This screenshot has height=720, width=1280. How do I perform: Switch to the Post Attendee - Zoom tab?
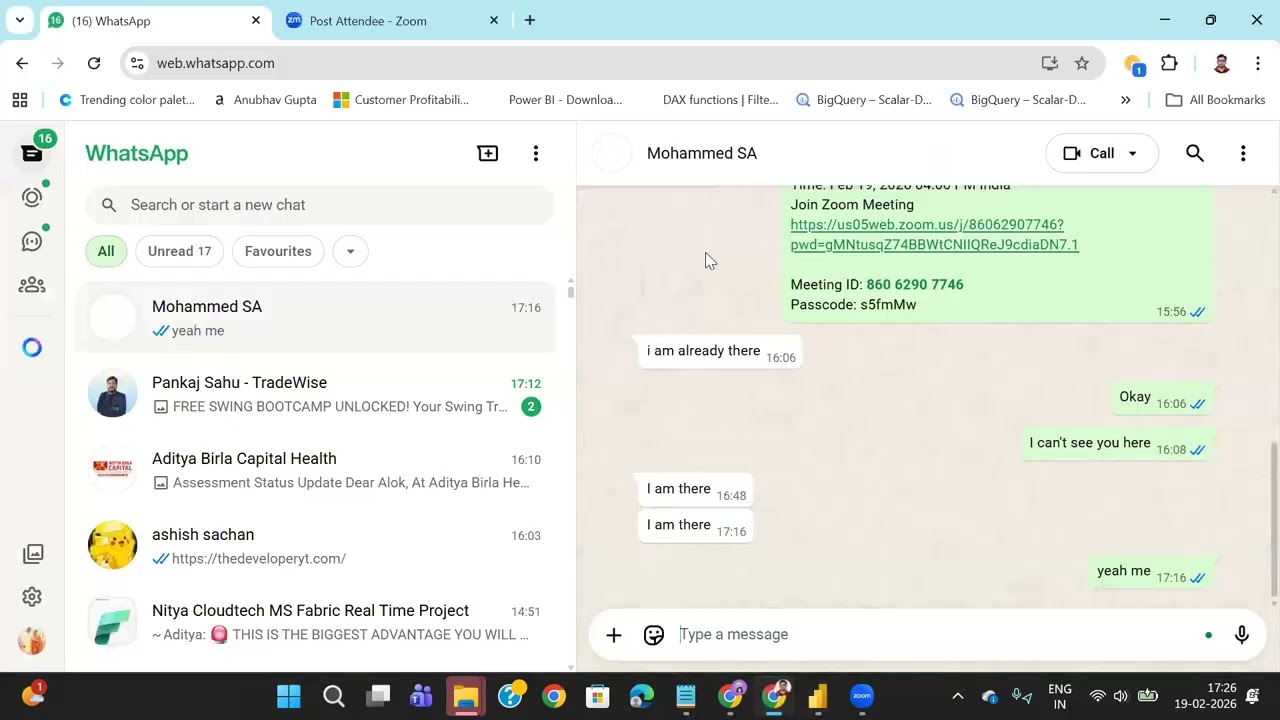pyautogui.click(x=393, y=21)
